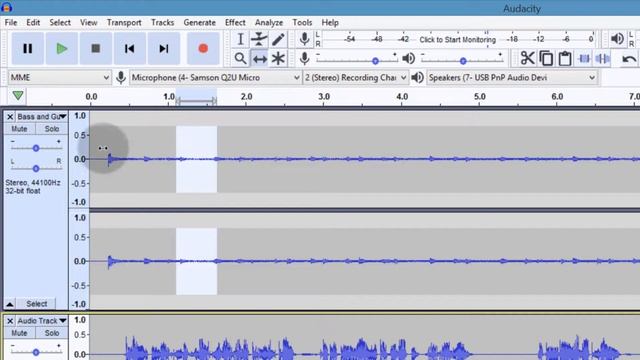Select the Time Shift tool
Image resolution: width=640 pixels, height=360 pixels.
(259, 58)
